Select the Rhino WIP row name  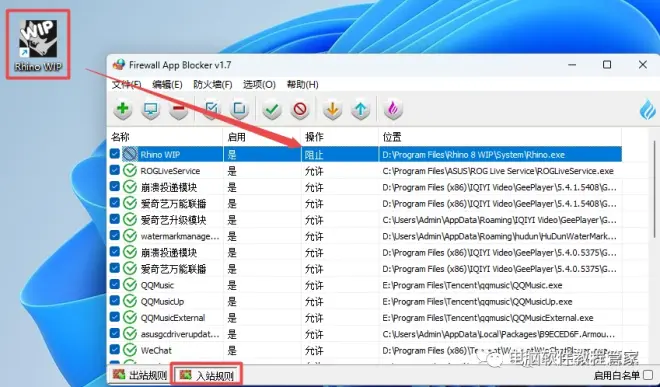[160, 155]
